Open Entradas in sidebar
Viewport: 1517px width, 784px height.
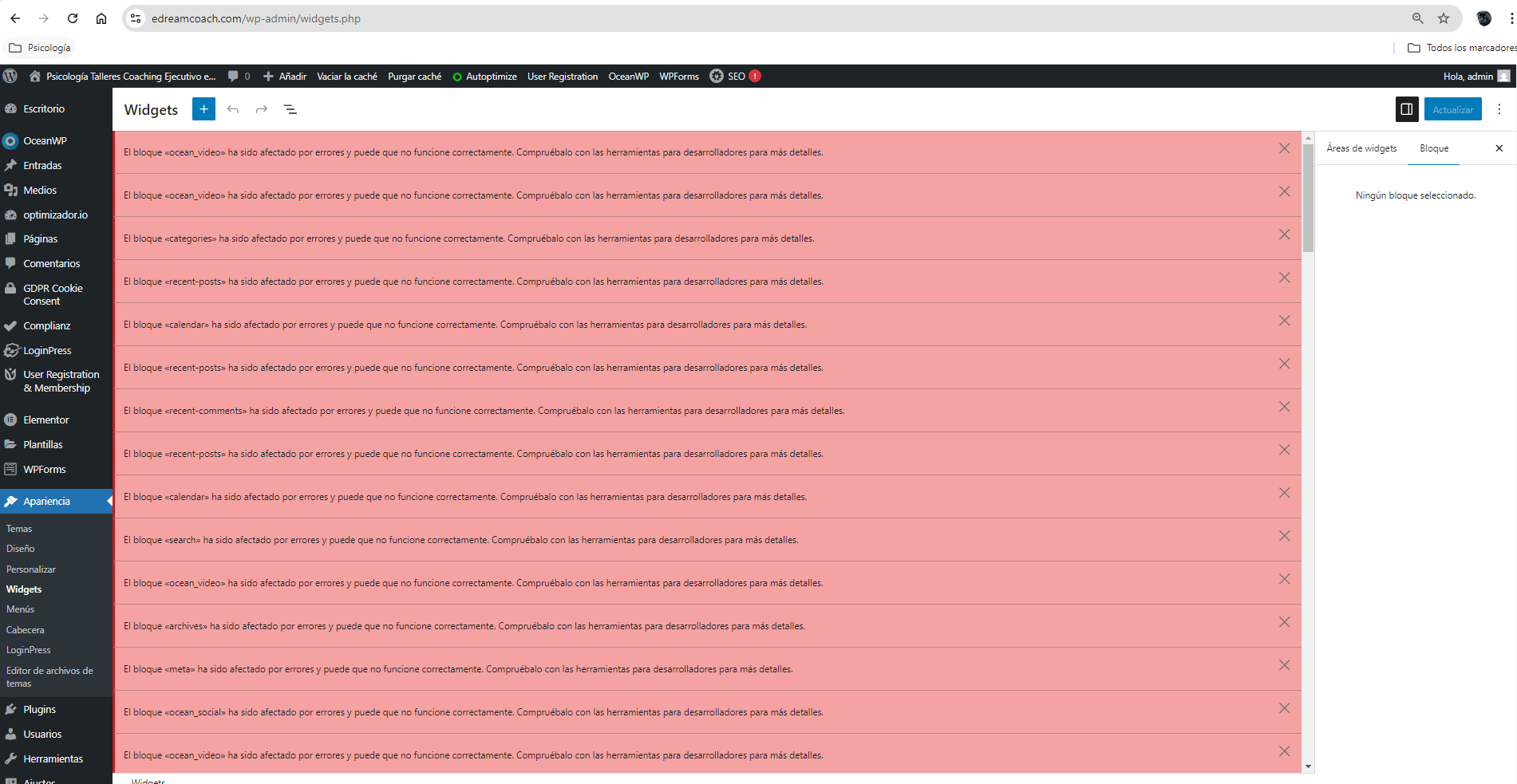tap(42, 166)
